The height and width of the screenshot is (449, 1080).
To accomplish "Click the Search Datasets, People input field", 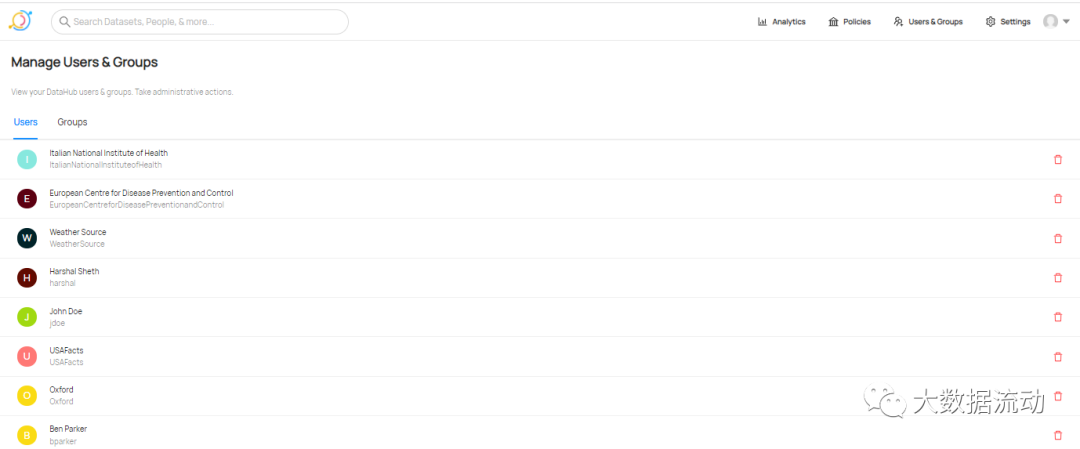I will click(200, 21).
